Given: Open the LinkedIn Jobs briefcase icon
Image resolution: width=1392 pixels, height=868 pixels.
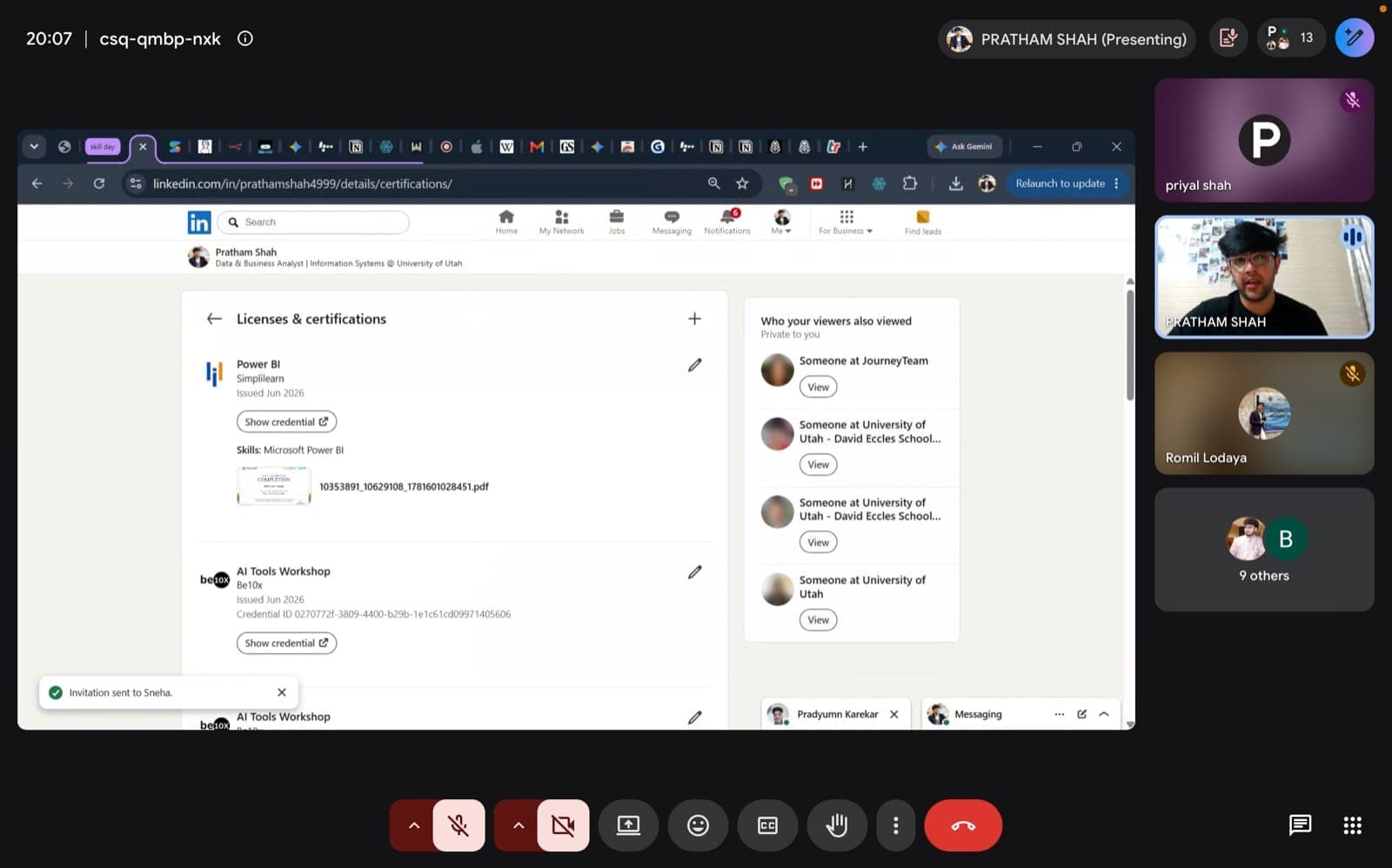Looking at the screenshot, I should click(x=617, y=222).
